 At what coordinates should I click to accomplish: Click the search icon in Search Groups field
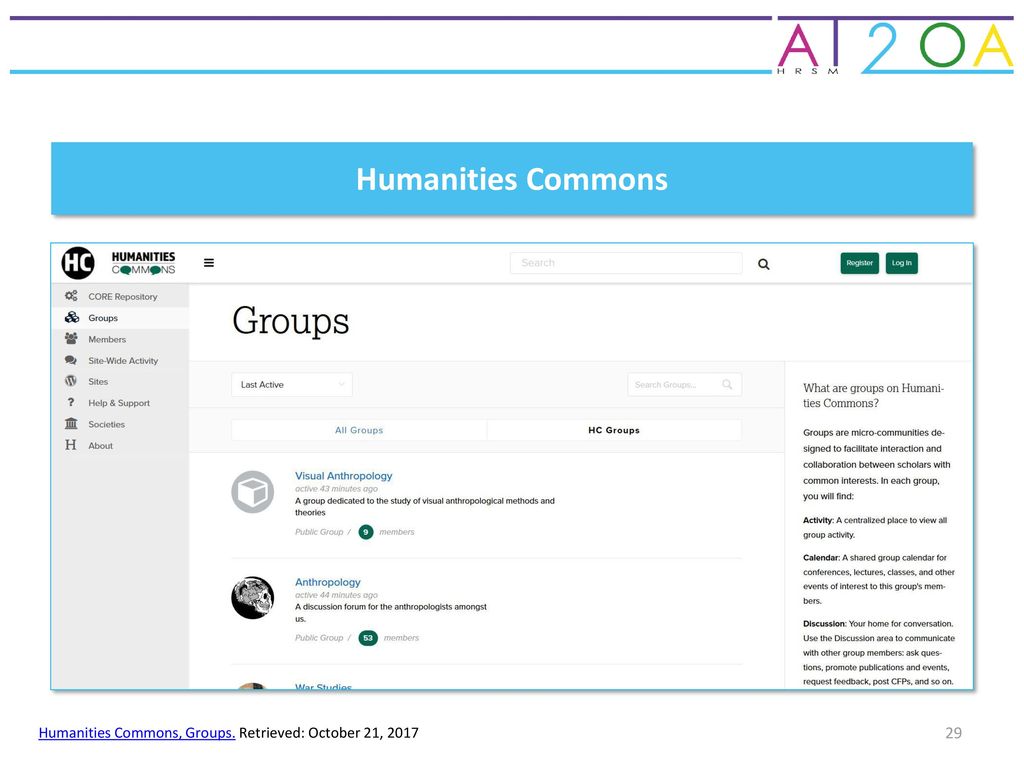point(727,385)
